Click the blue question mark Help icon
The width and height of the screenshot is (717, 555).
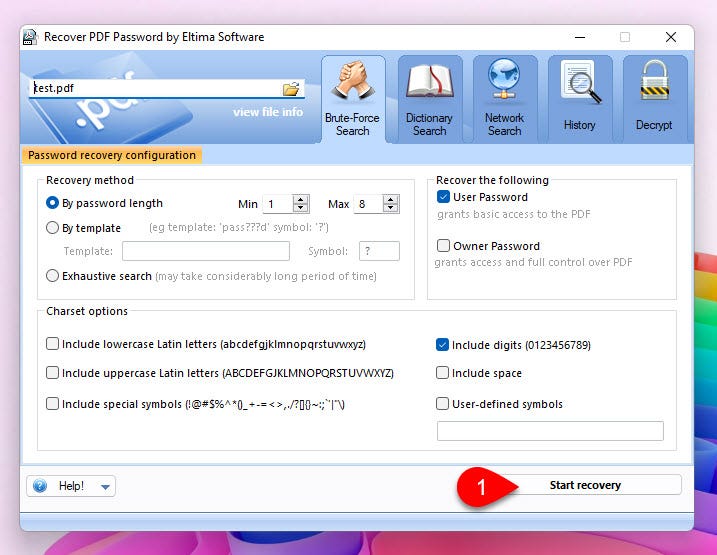point(40,486)
